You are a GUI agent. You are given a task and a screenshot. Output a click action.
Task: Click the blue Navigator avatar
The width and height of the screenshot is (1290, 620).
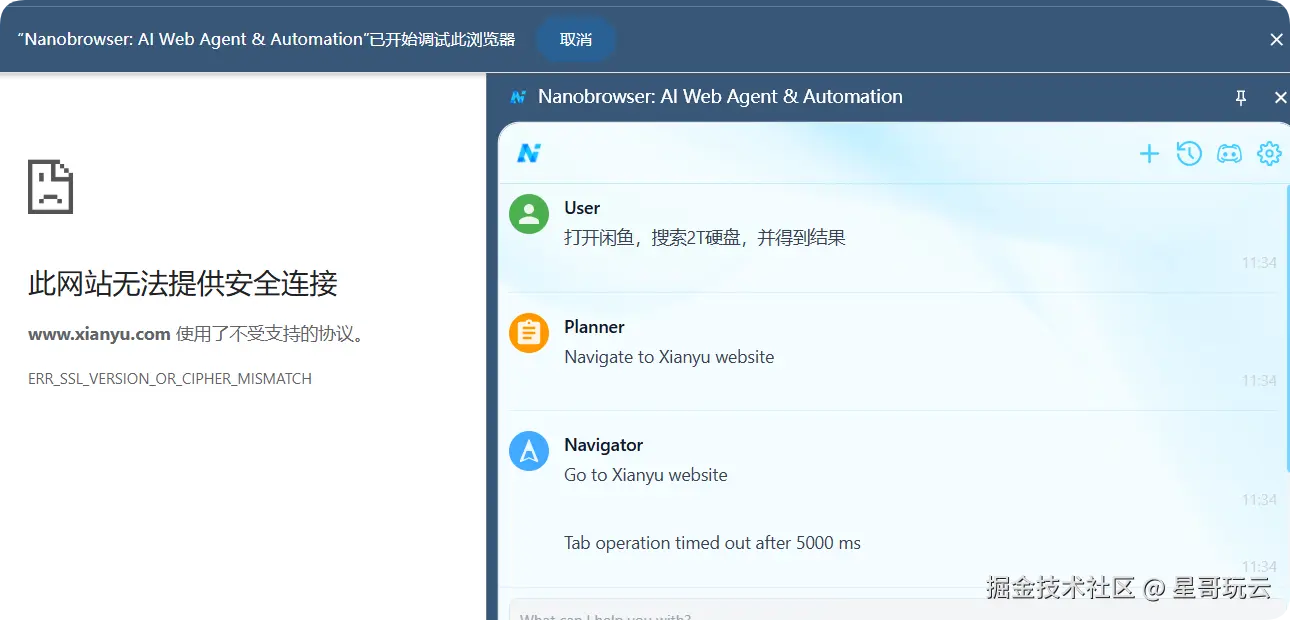tap(529, 451)
